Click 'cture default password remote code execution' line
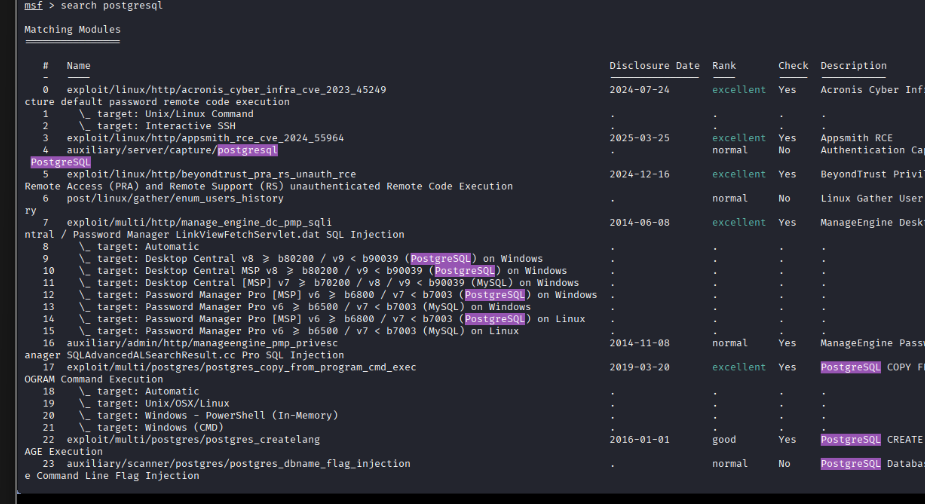This screenshot has width=925, height=504. click(x=157, y=102)
